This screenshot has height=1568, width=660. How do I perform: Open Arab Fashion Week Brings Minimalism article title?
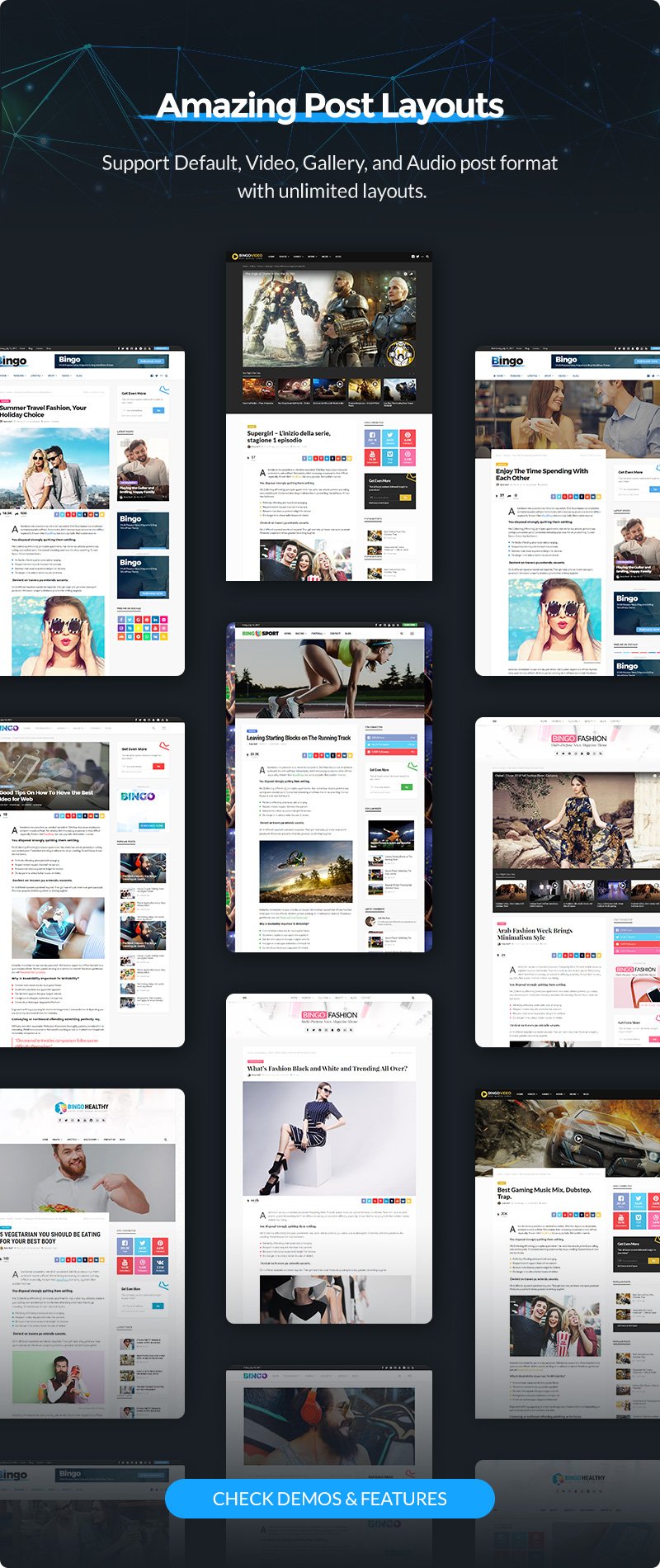tap(534, 934)
